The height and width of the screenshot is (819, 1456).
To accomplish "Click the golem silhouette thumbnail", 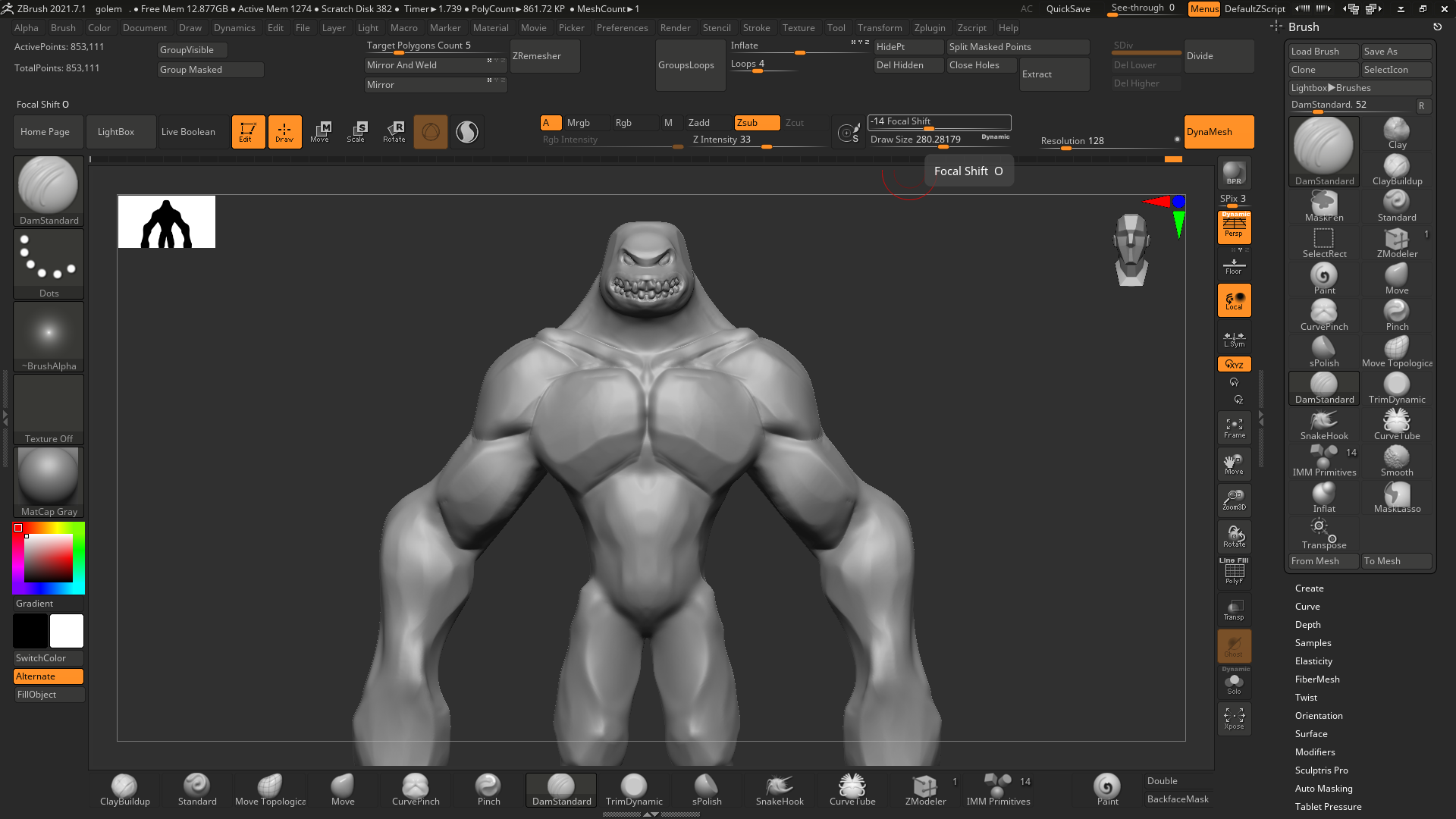I will pos(167,222).
